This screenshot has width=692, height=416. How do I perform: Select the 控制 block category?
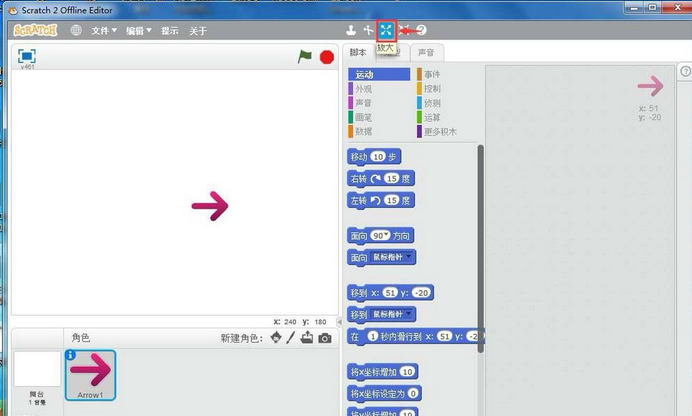coord(432,88)
